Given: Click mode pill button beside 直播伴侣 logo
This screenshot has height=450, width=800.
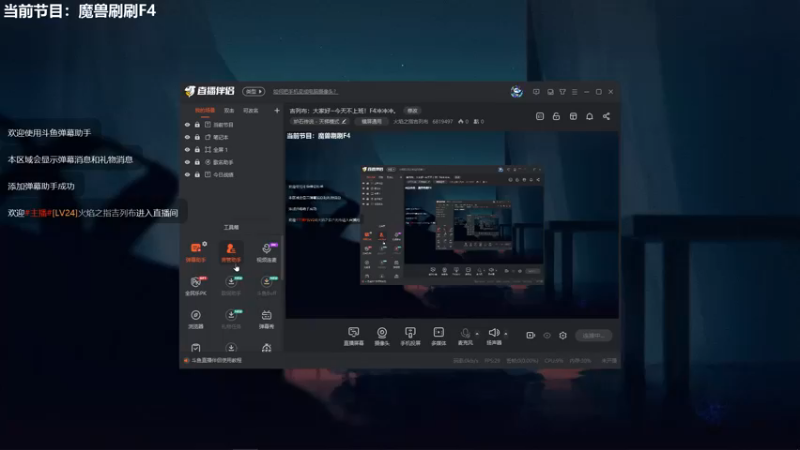Looking at the screenshot, I should [x=254, y=91].
